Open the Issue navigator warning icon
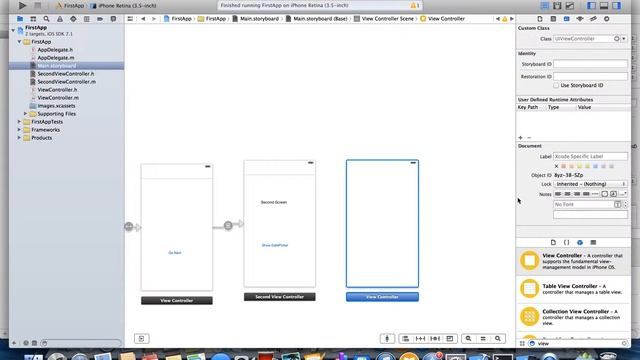The height and width of the screenshot is (360, 640). (x=60, y=19)
